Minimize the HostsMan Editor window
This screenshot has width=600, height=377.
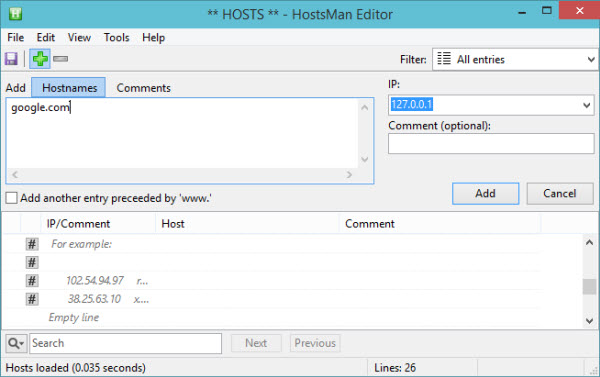[522, 13]
